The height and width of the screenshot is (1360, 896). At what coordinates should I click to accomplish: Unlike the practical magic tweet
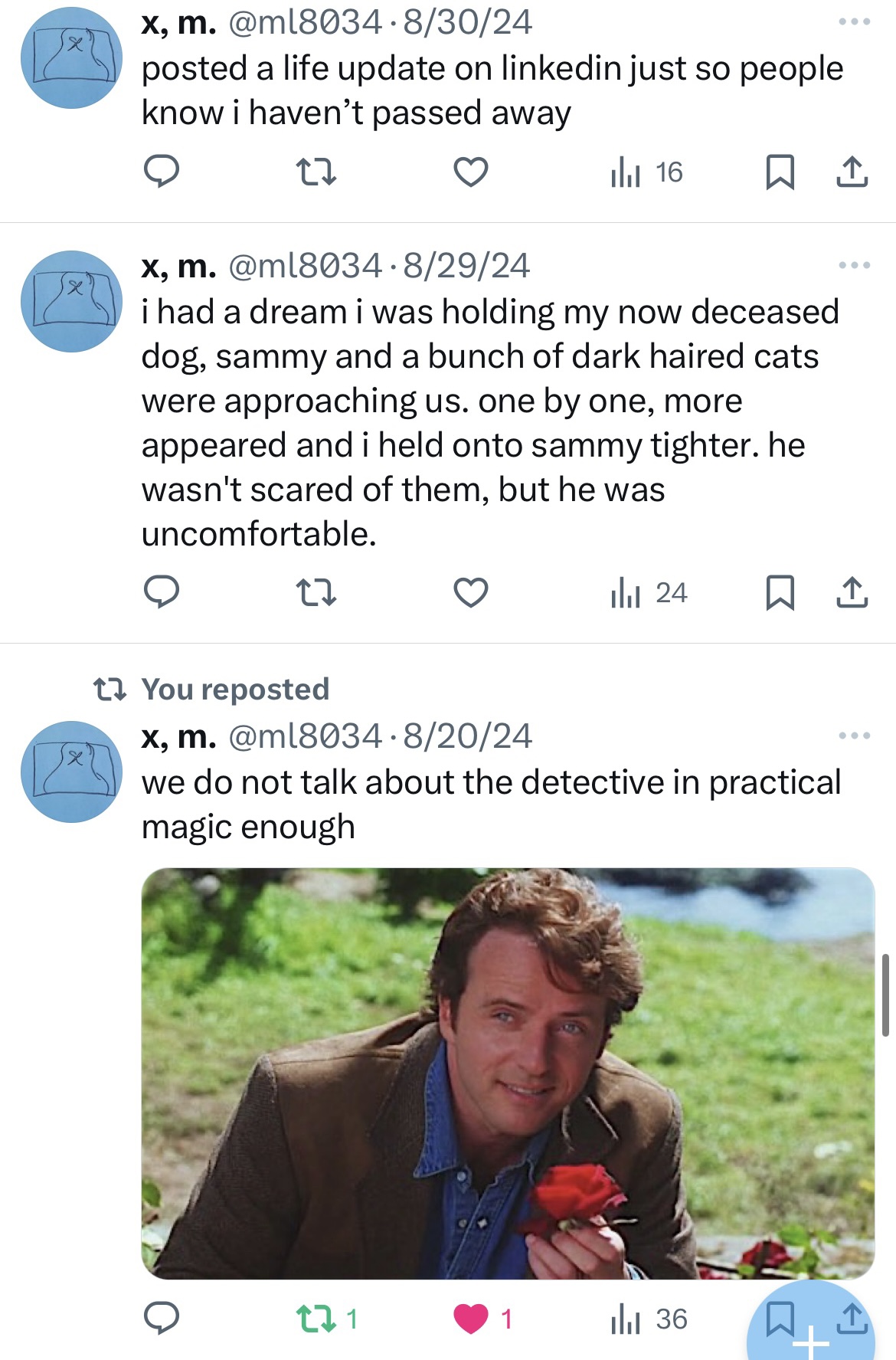471,1318
